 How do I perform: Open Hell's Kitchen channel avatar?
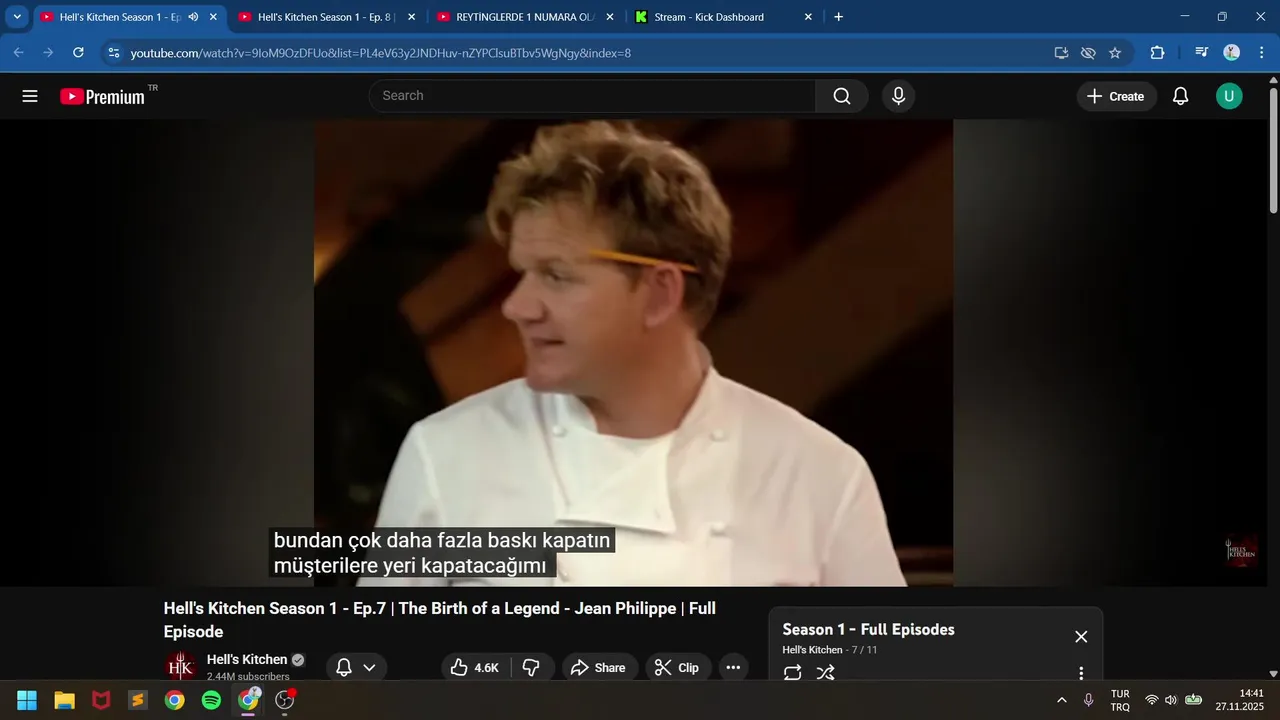(x=181, y=667)
